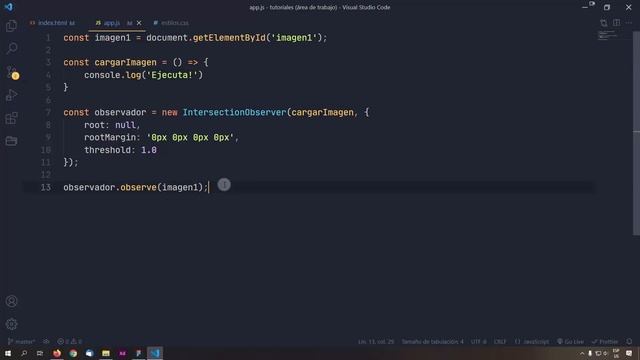Click the master branch in status bar
This screenshot has height=360, width=640.
tap(21, 341)
